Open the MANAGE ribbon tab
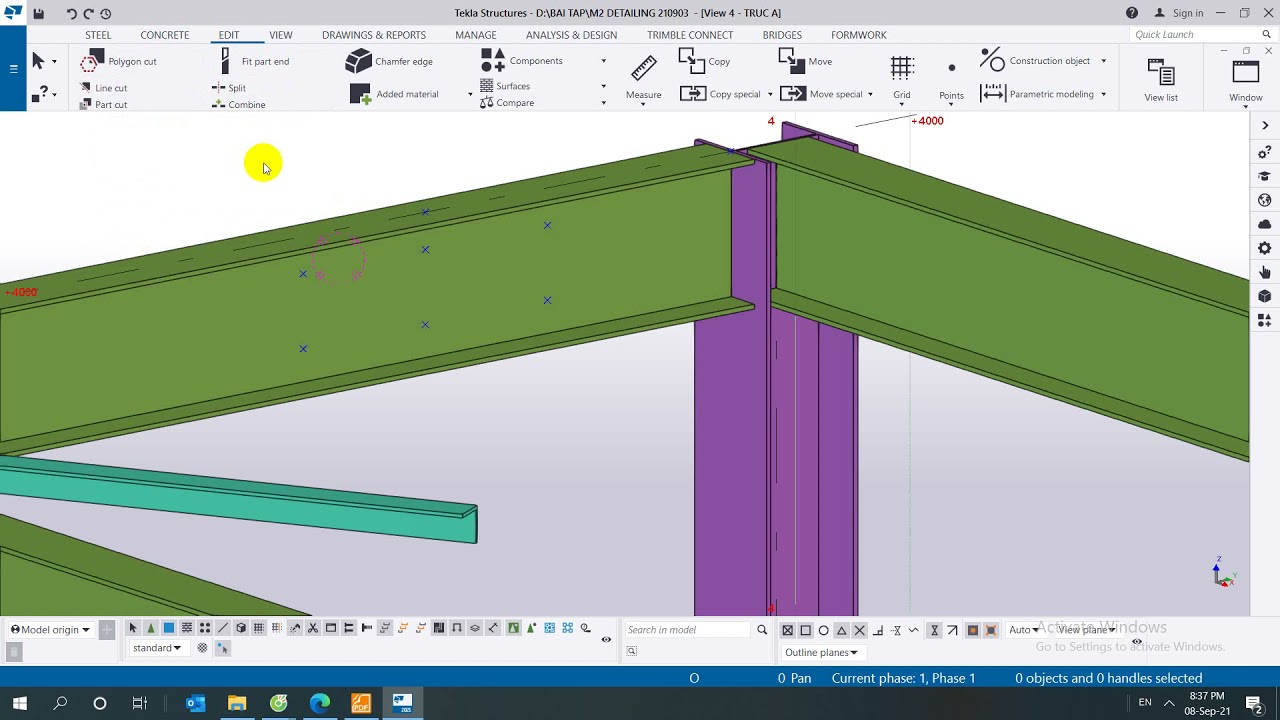 pos(476,35)
